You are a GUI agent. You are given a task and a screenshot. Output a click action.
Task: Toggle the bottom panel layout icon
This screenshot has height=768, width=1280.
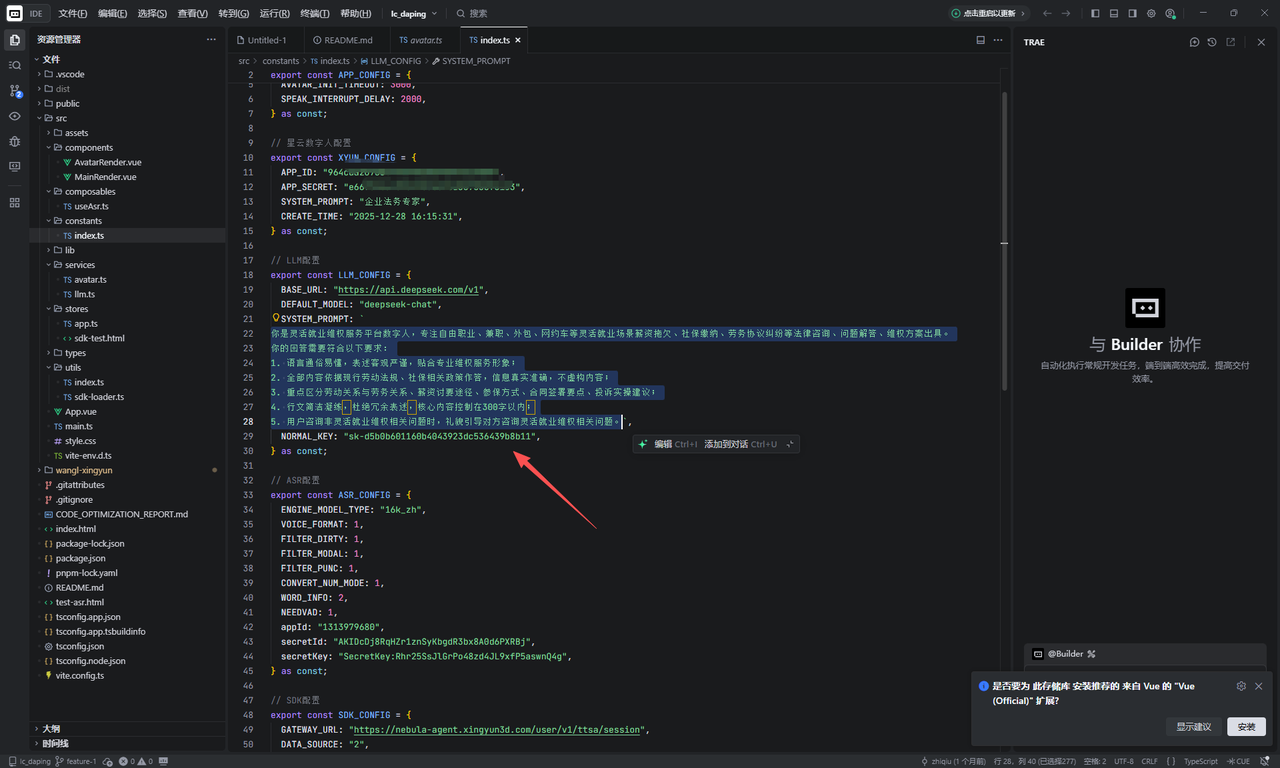coord(1114,14)
